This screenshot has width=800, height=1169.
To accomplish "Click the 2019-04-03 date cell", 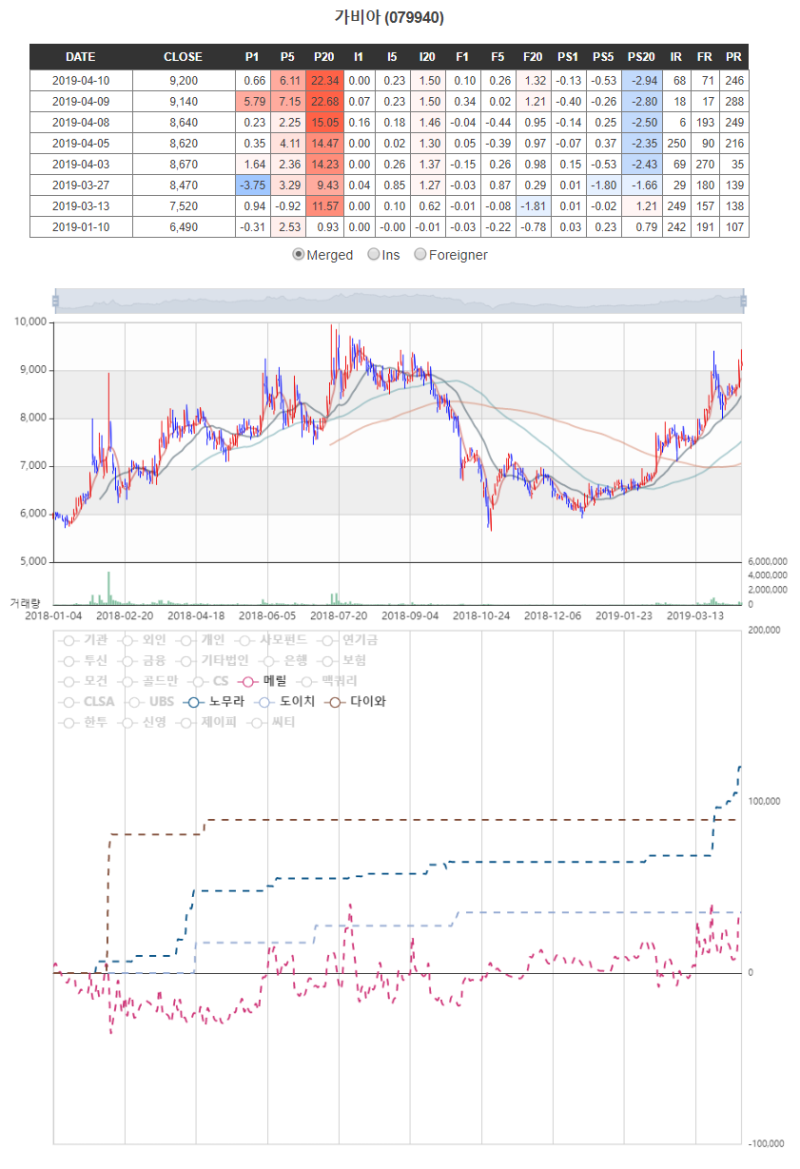I will click(81, 164).
